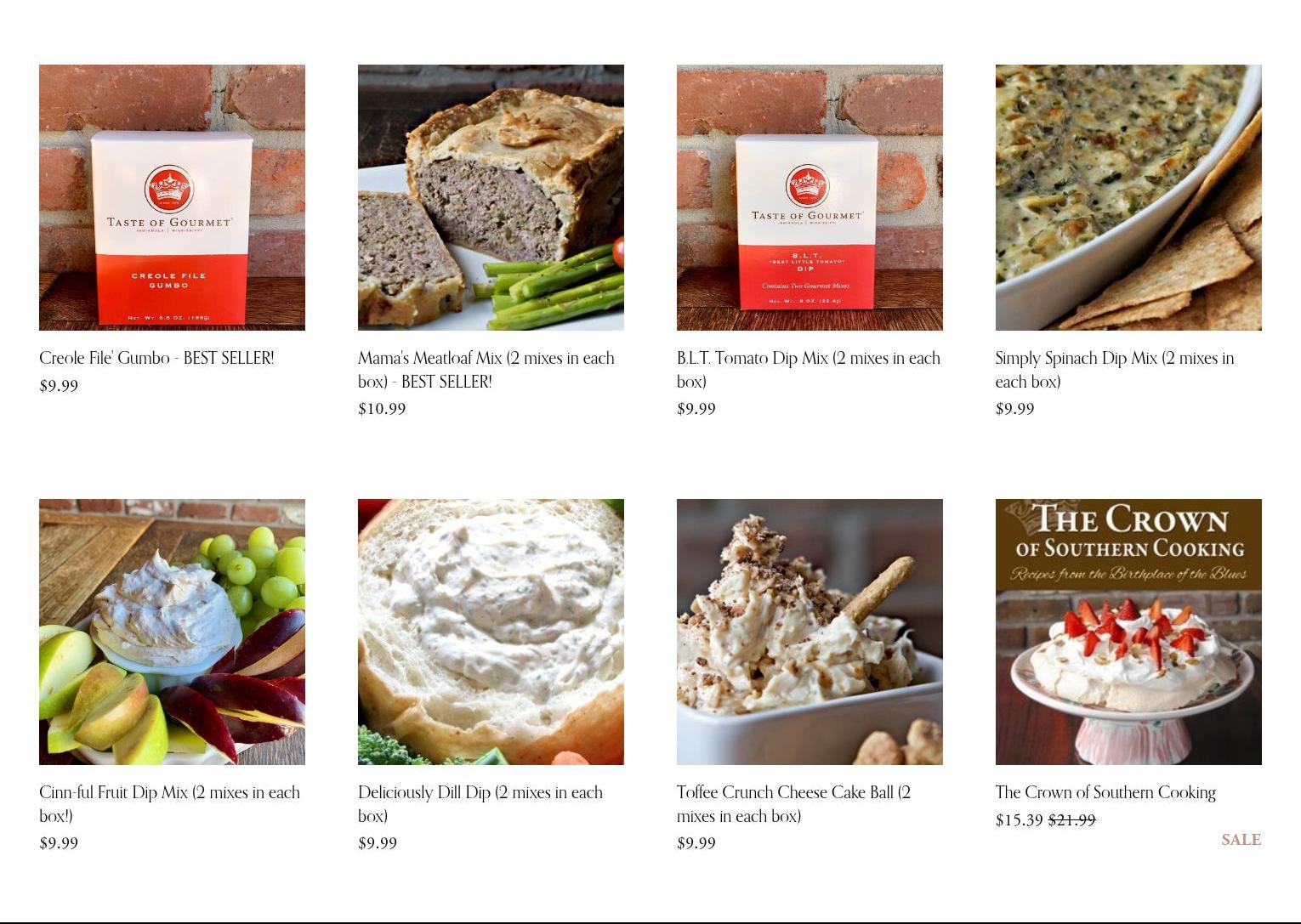1301x924 pixels.
Task: Click The Crown of Southern Cooking title link
Action: click(x=1105, y=792)
